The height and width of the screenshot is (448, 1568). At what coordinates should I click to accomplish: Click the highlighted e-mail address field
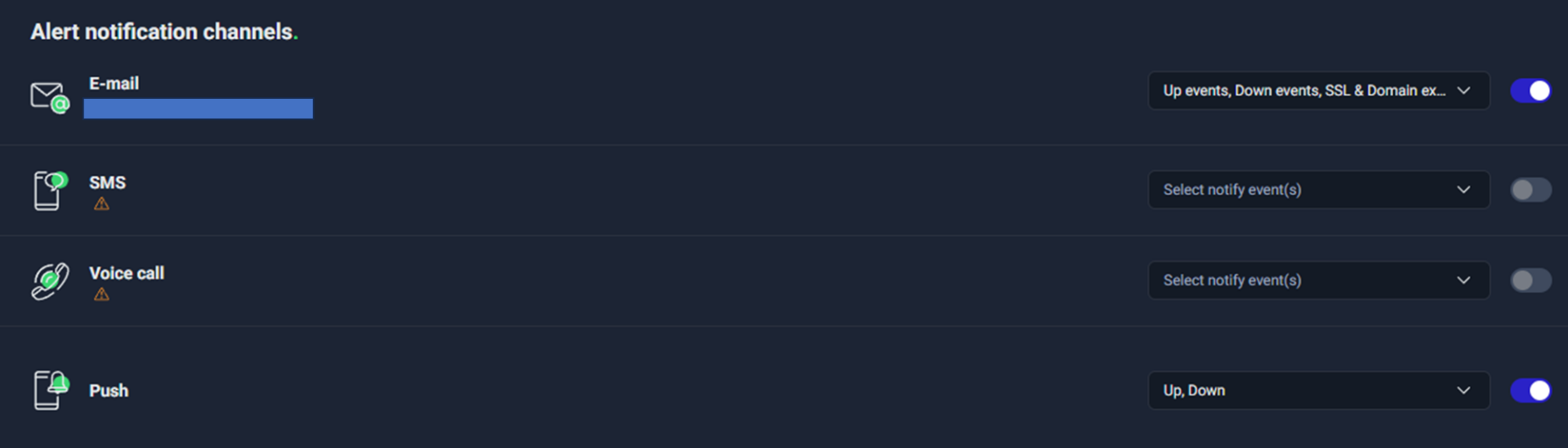pos(198,109)
